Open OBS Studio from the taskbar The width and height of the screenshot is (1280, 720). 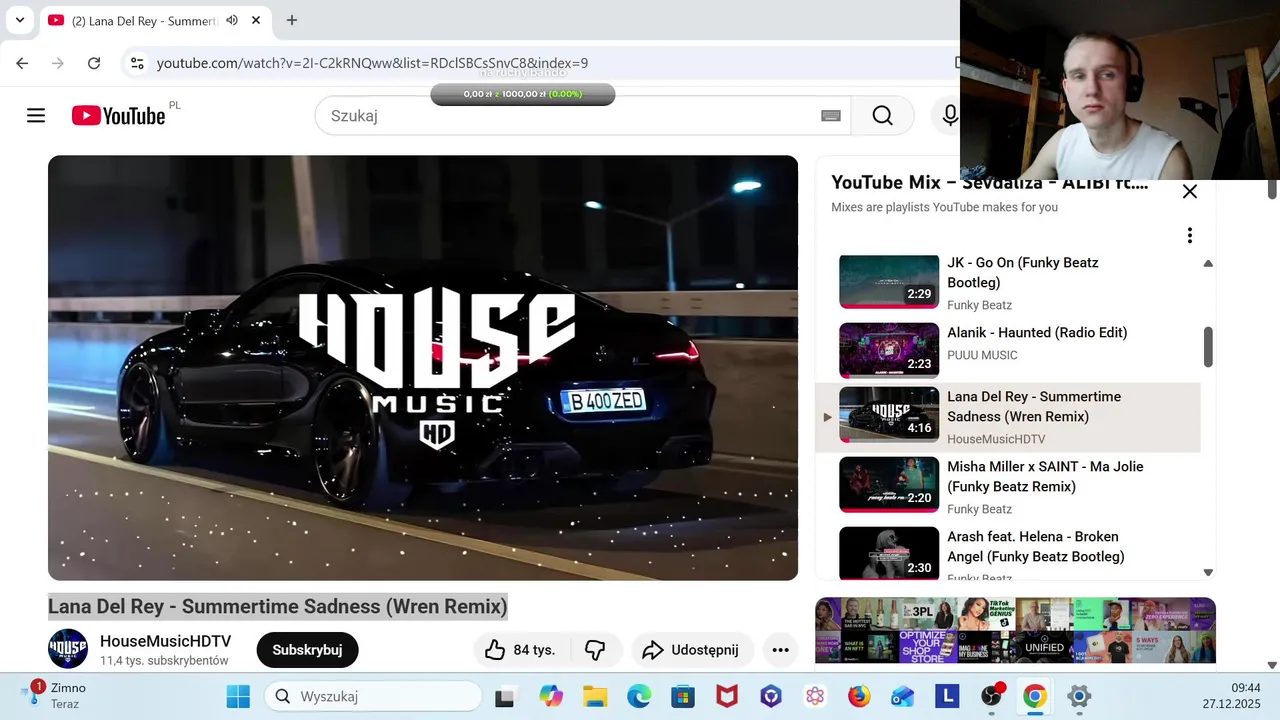[991, 697]
